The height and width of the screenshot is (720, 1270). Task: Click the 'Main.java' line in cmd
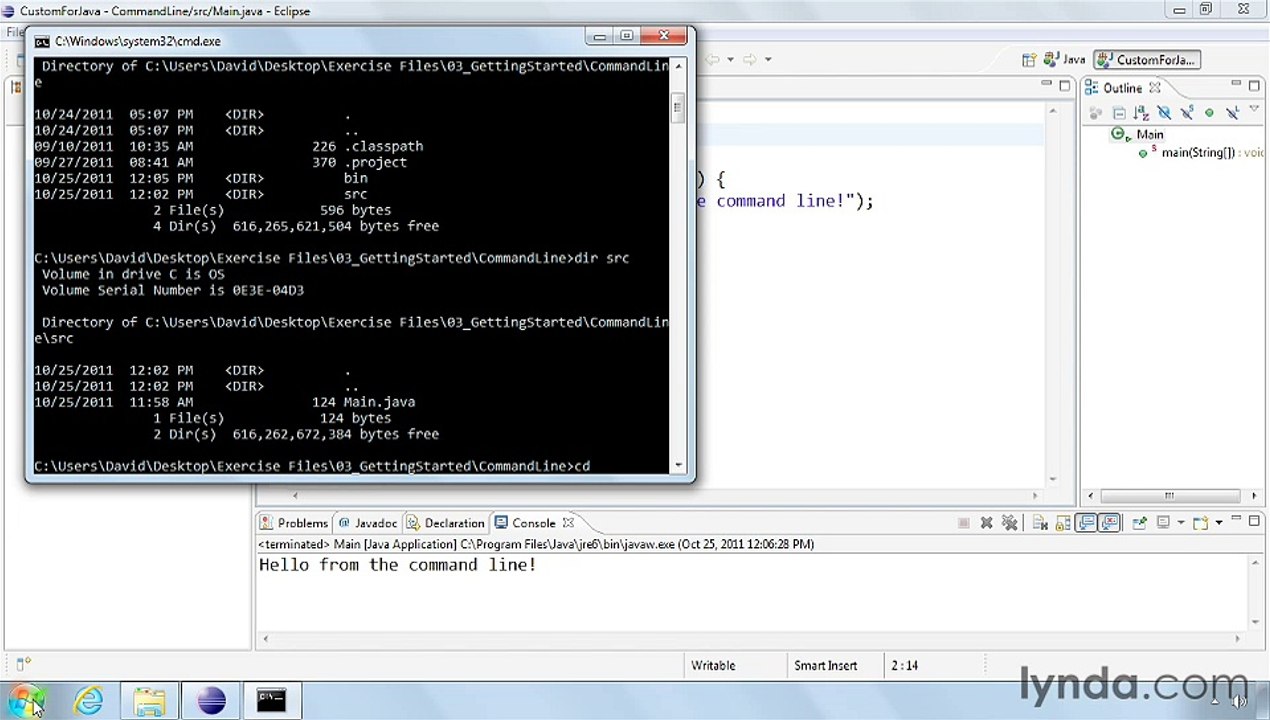coord(225,402)
